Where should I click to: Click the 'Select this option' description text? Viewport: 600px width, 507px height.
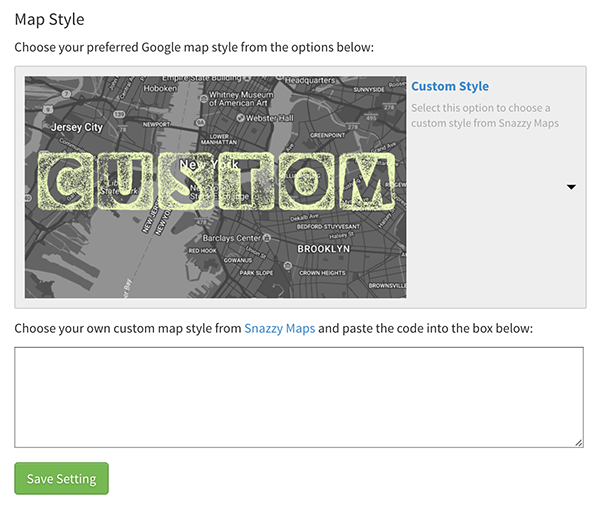point(485,116)
